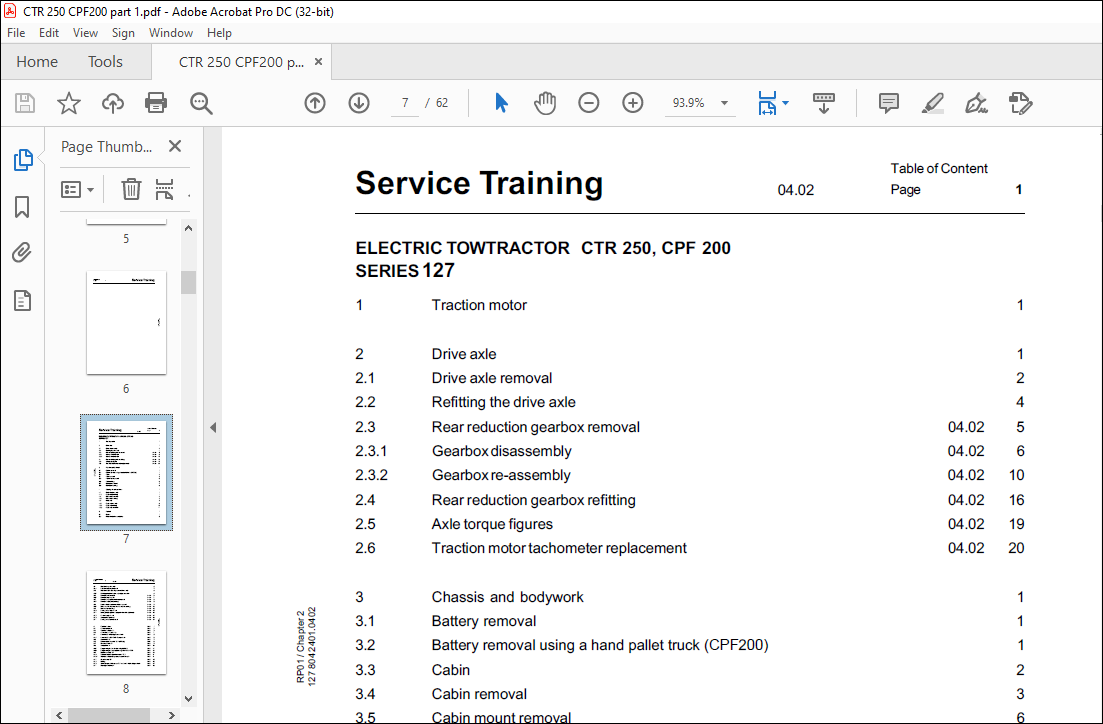The image size is (1103, 724).
Task: Click the page number field showing 7
Action: [x=405, y=103]
